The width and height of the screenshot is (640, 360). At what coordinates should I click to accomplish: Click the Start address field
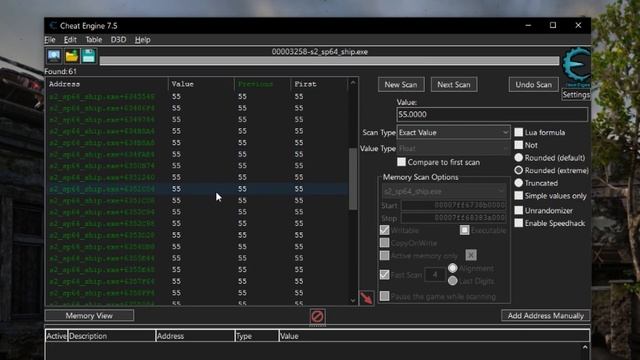(x=454, y=205)
